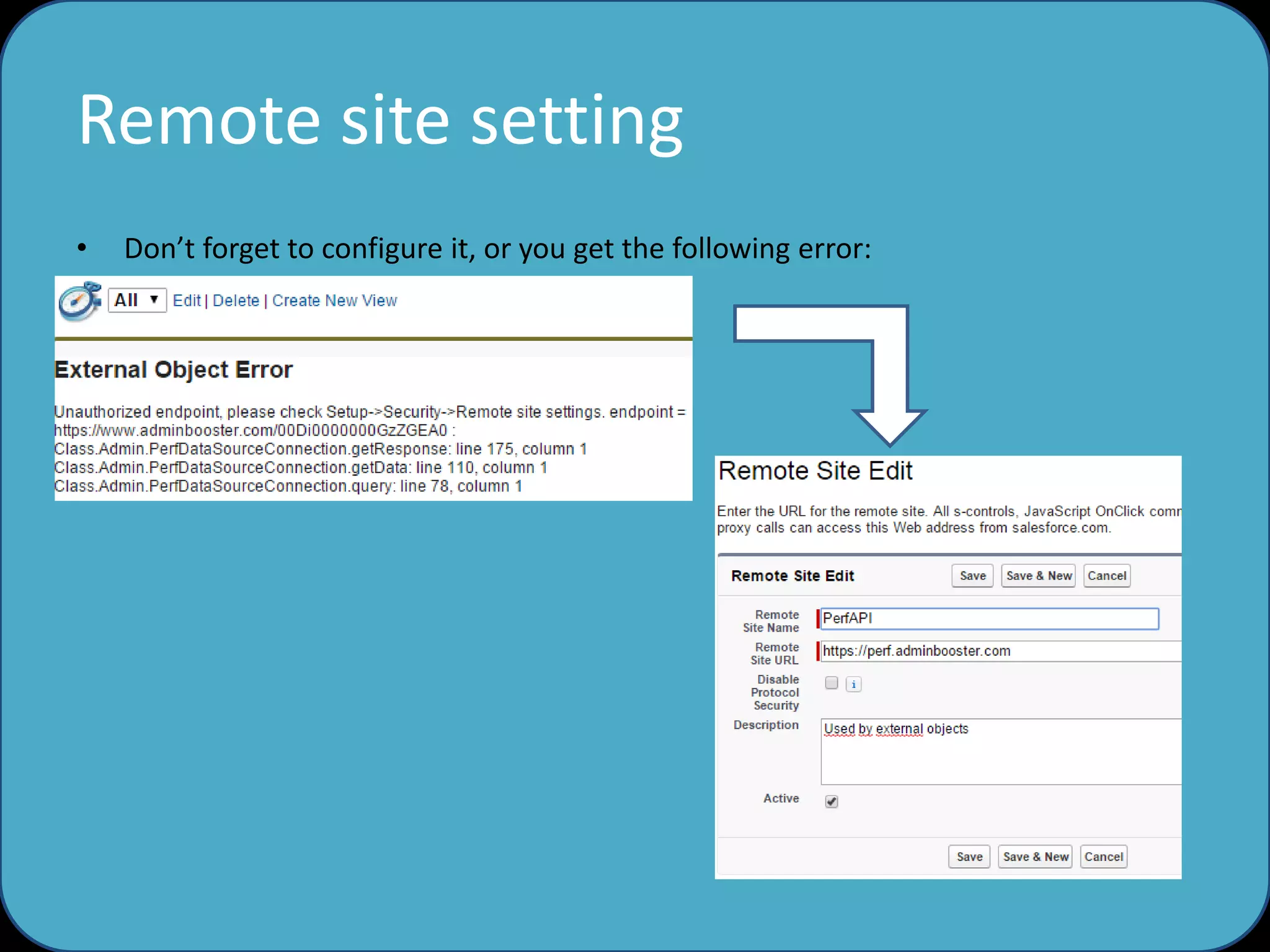Click the query line 78 stack trace entry
This screenshot has width=1270, height=952.
(288, 486)
